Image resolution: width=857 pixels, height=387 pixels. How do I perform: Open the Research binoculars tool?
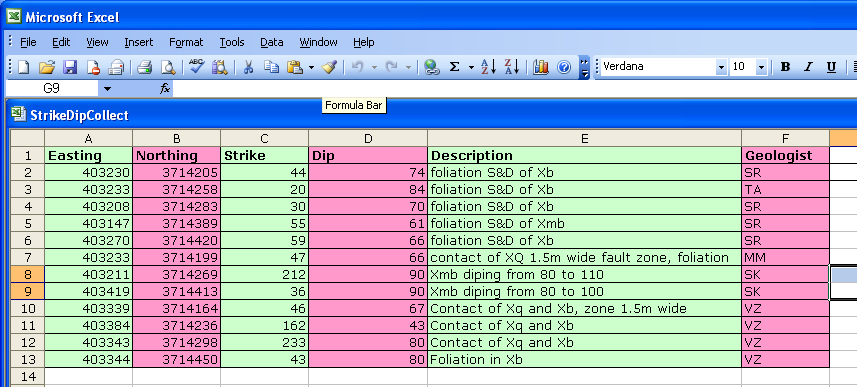tap(219, 67)
